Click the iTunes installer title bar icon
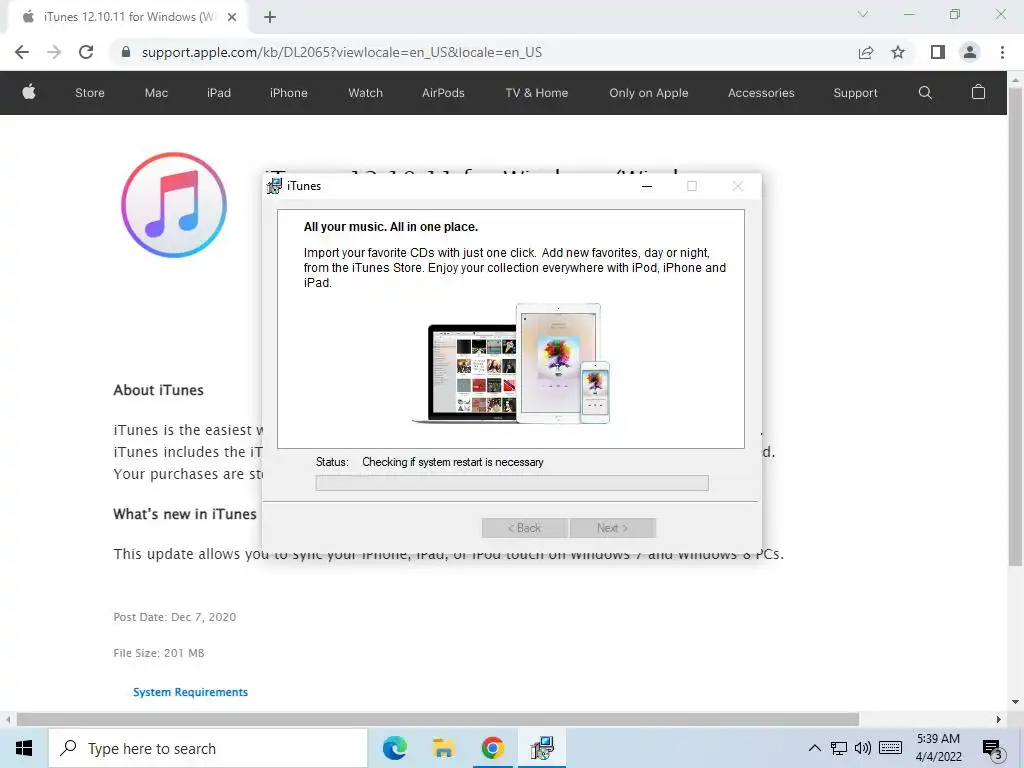The width and height of the screenshot is (1024, 768). click(274, 186)
